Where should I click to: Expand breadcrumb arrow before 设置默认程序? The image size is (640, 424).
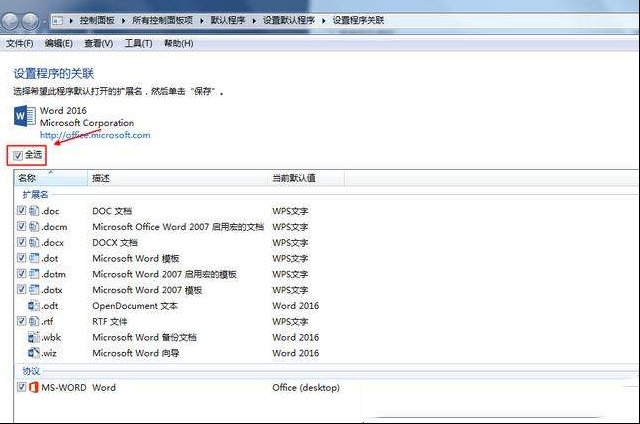click(254, 20)
